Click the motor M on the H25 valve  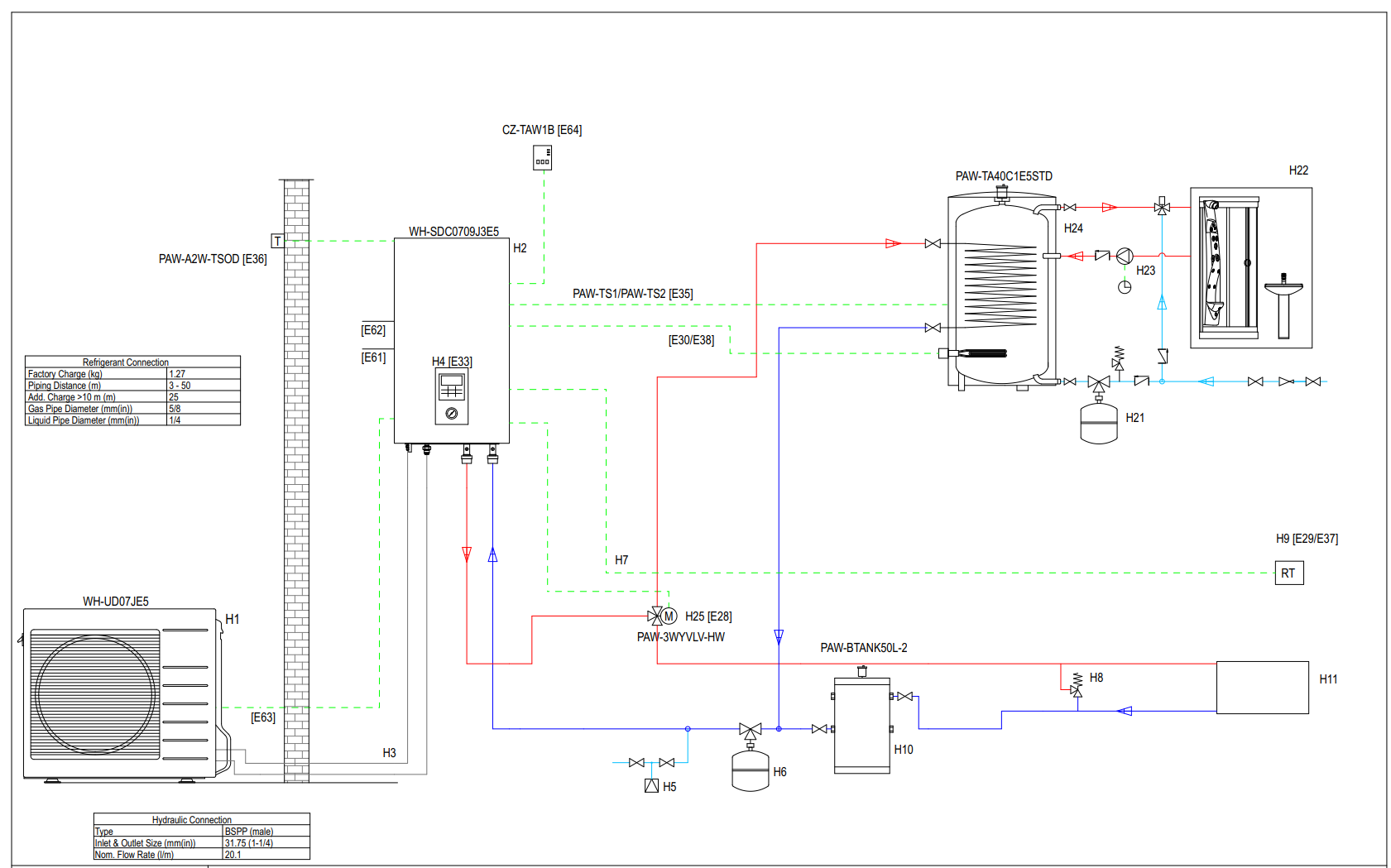point(669,616)
